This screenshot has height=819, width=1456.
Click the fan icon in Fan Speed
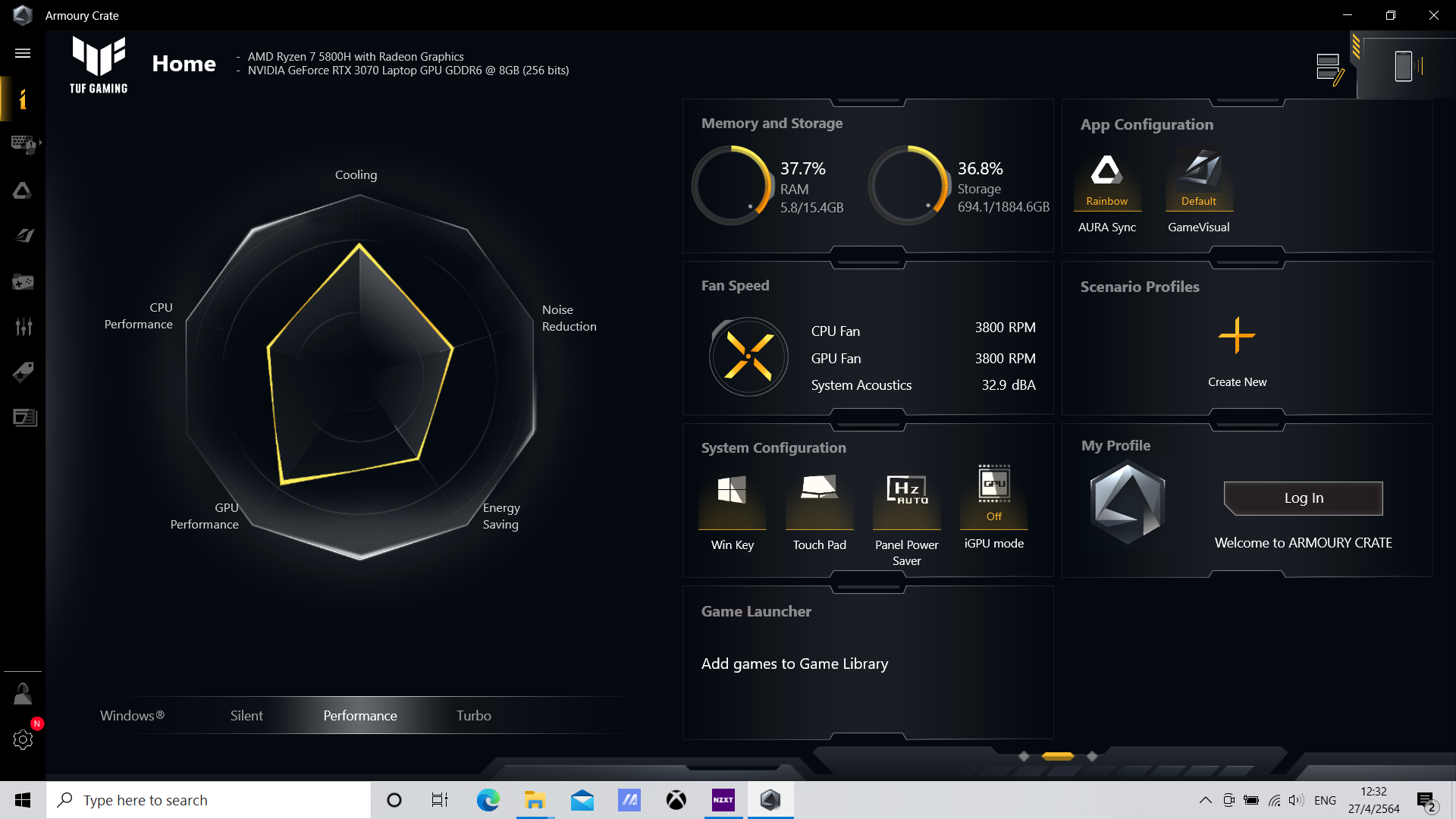[x=748, y=356]
